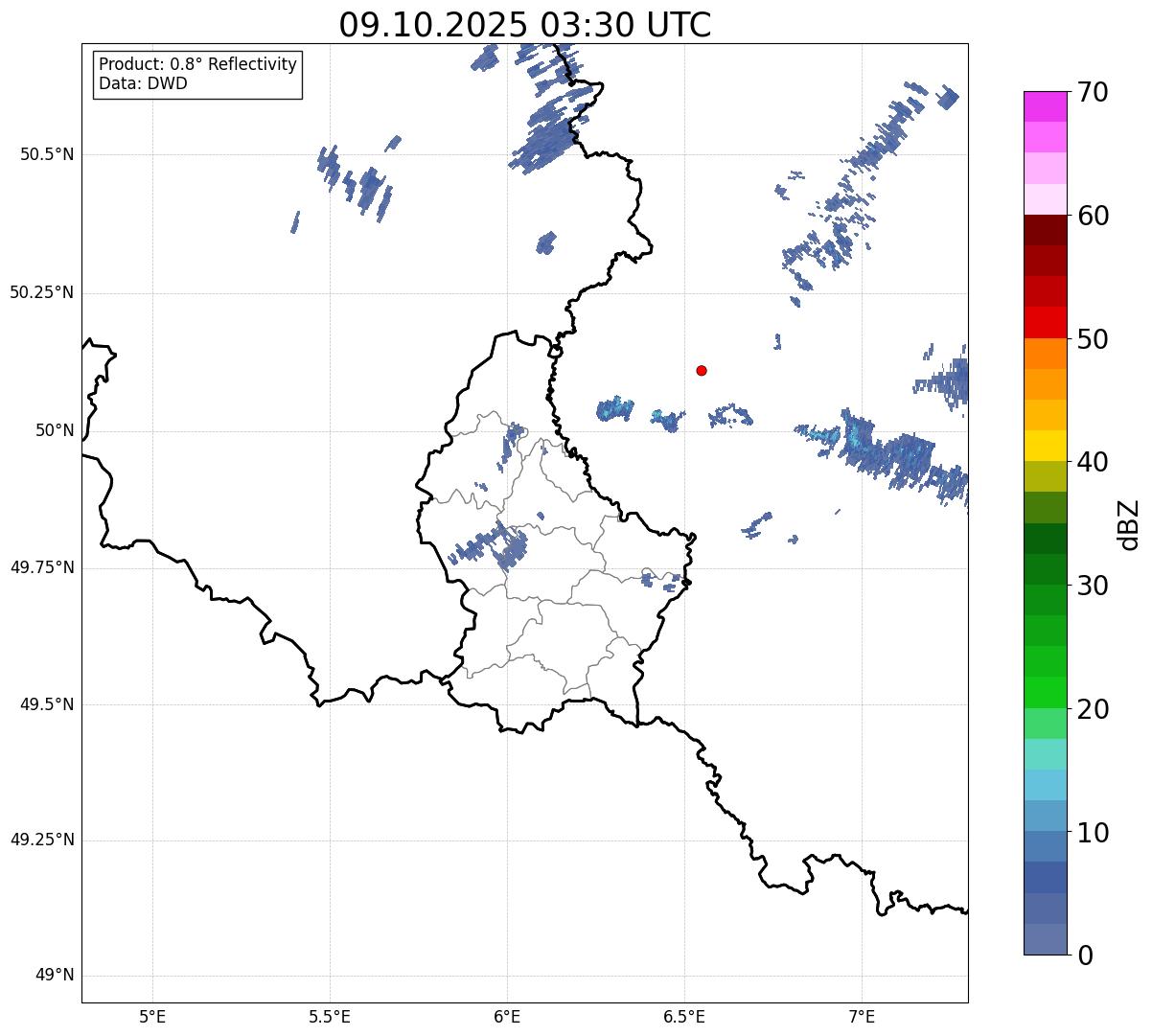Click the 50.25°N latitude label
Screen dimensions: 1152x1036
pos(42,292)
